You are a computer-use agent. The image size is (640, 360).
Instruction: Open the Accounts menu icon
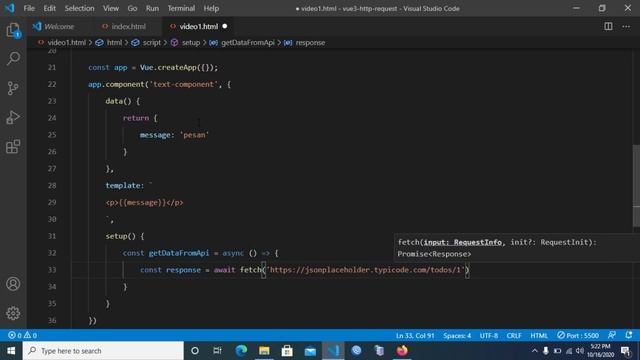(13, 284)
